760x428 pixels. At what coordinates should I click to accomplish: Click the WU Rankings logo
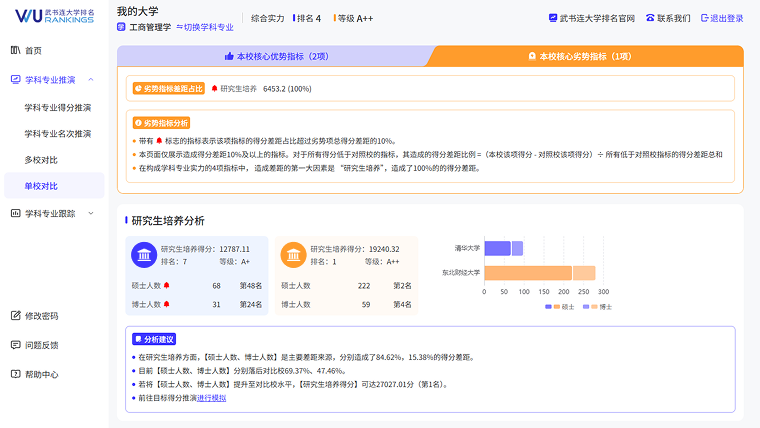pyautogui.click(x=54, y=16)
